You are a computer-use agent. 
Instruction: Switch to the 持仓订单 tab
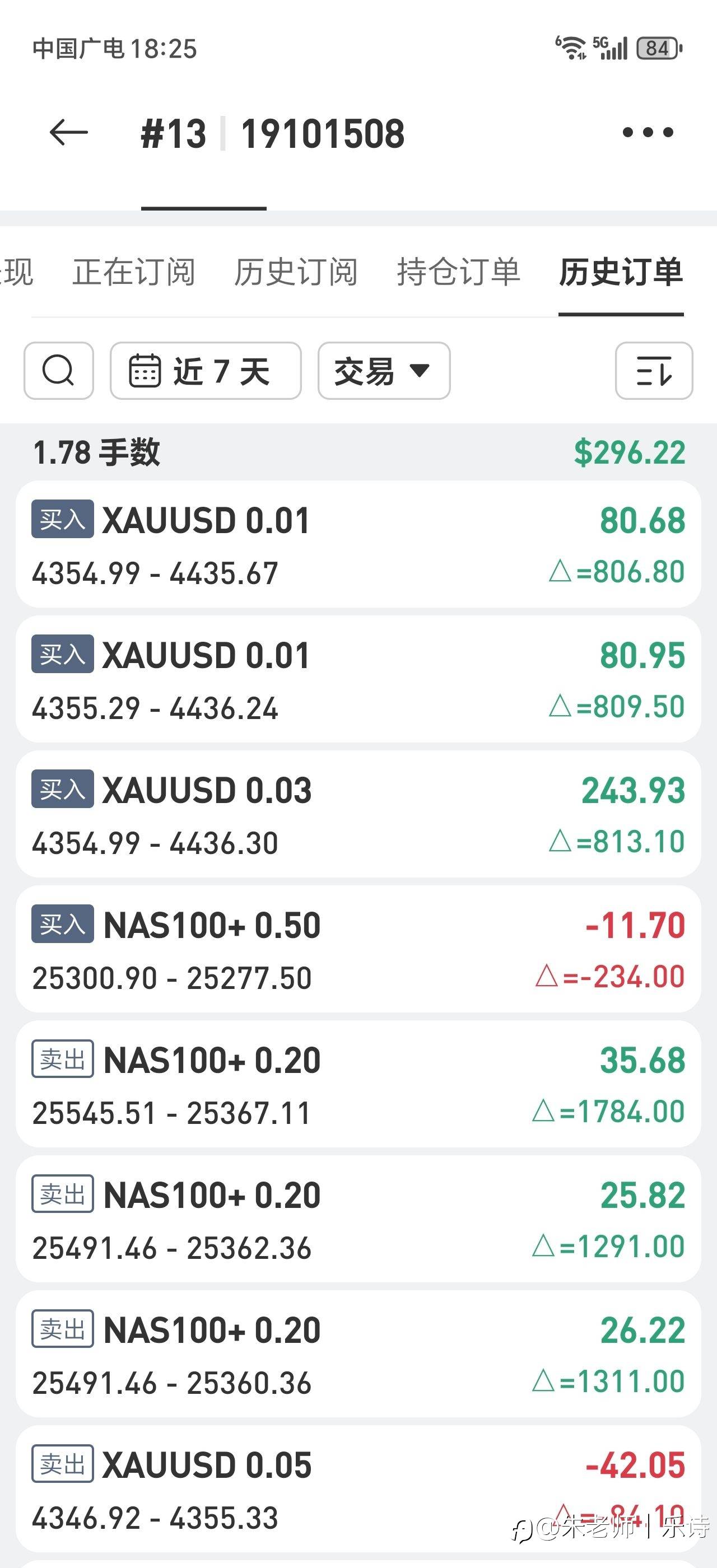tap(458, 272)
